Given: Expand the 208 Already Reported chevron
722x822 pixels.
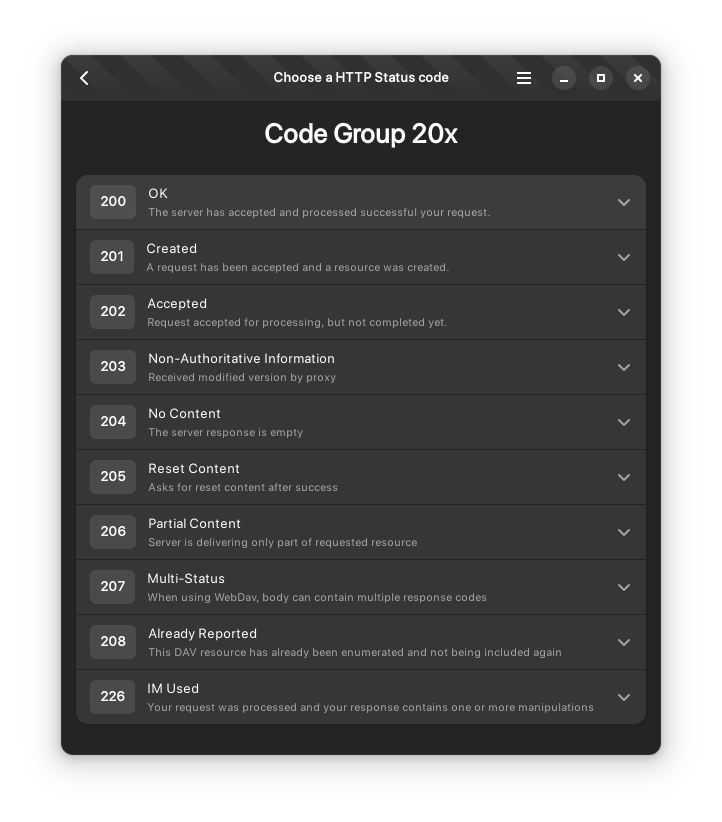Looking at the screenshot, I should (x=623, y=643).
